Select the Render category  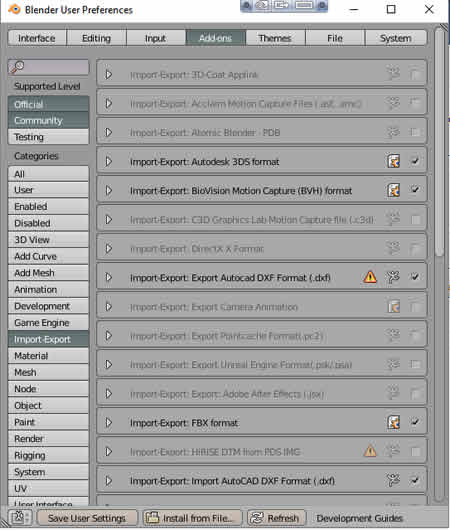tap(48, 438)
